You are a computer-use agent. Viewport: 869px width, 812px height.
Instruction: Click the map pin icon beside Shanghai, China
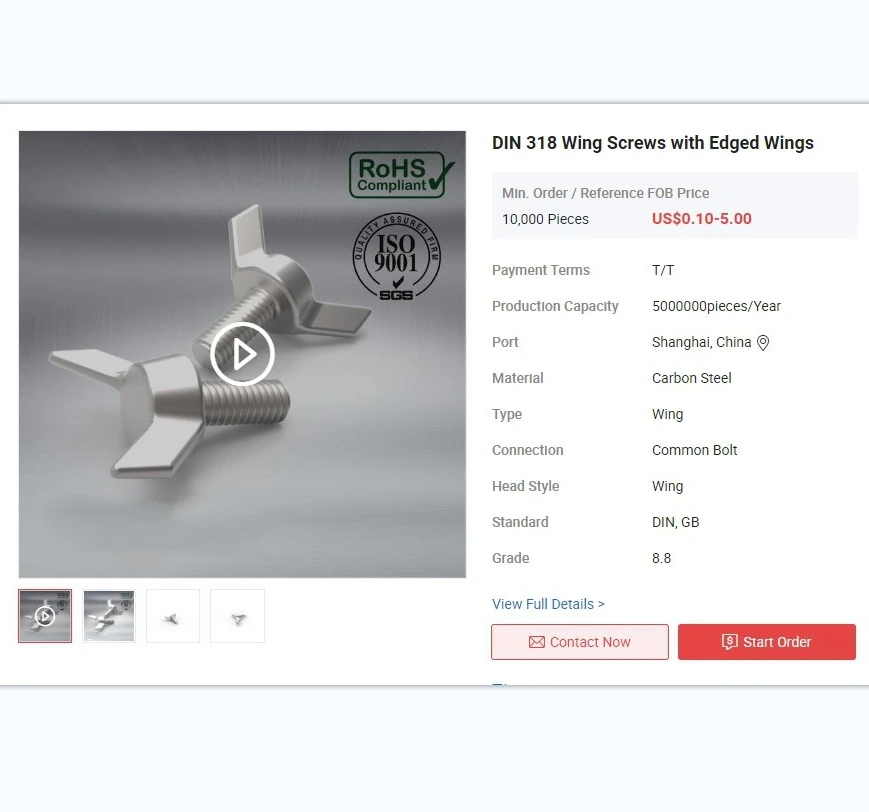point(763,343)
